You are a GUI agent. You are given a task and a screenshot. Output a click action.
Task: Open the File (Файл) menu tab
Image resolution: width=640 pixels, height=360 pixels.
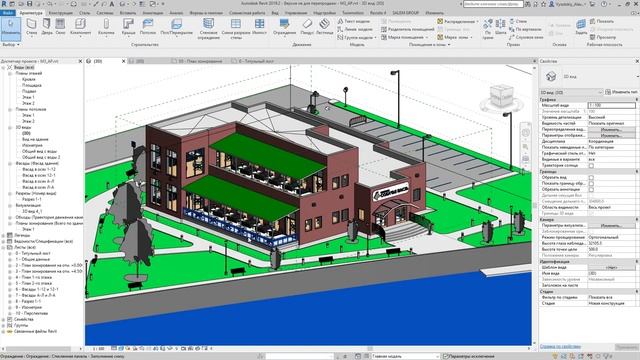point(8,13)
